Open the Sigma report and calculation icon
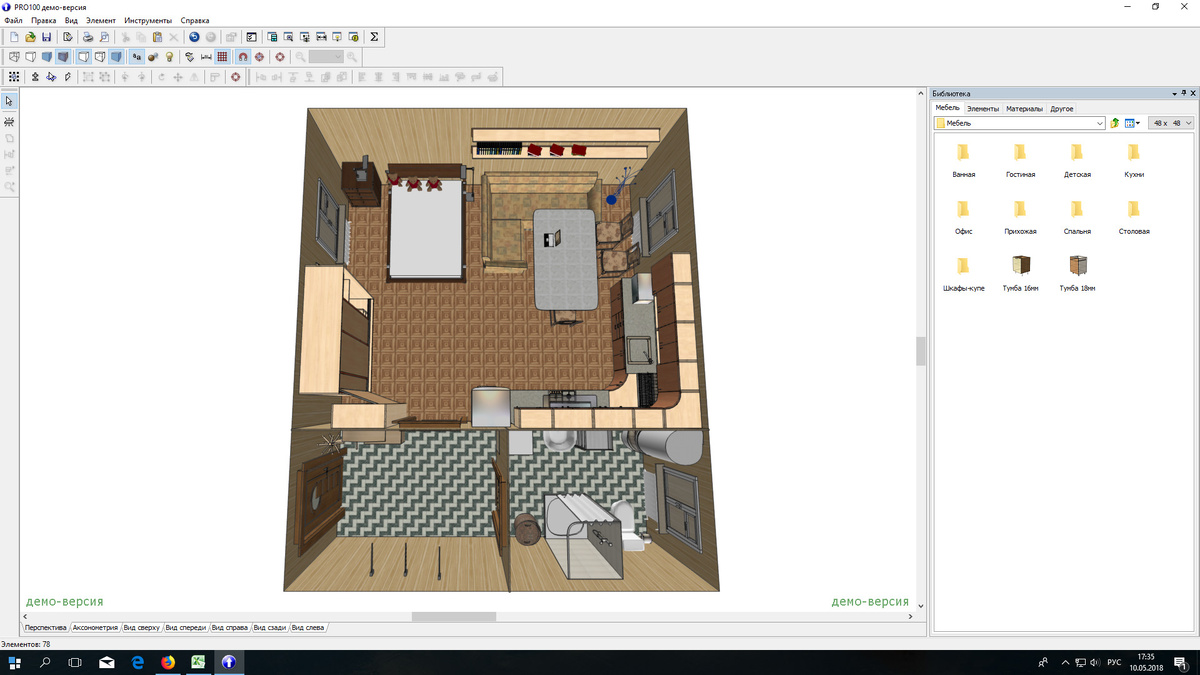 coord(374,37)
